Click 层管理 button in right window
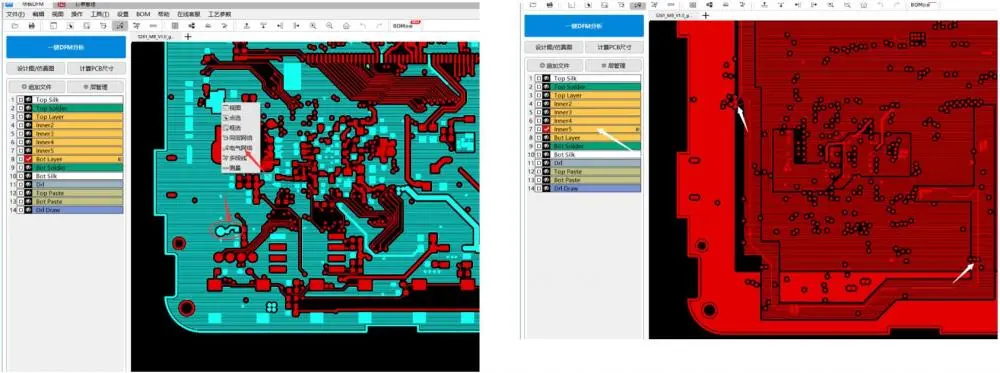Image resolution: width=1000 pixels, height=373 pixels. 614,66
